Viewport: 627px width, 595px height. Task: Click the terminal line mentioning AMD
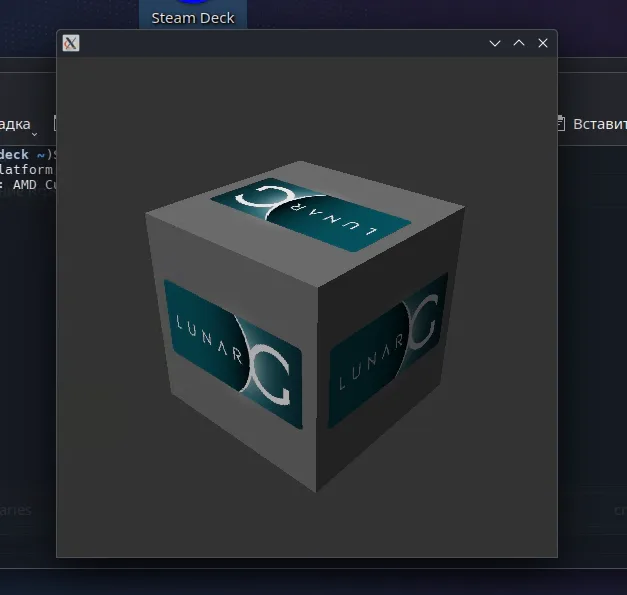(27, 185)
